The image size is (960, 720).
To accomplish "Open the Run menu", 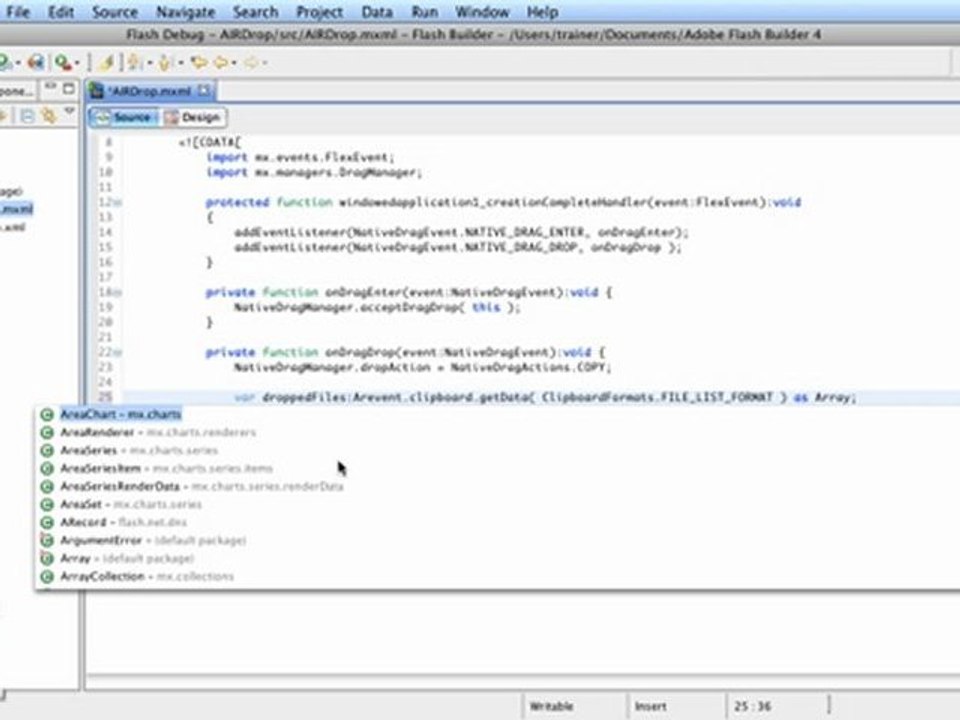I will 425,12.
